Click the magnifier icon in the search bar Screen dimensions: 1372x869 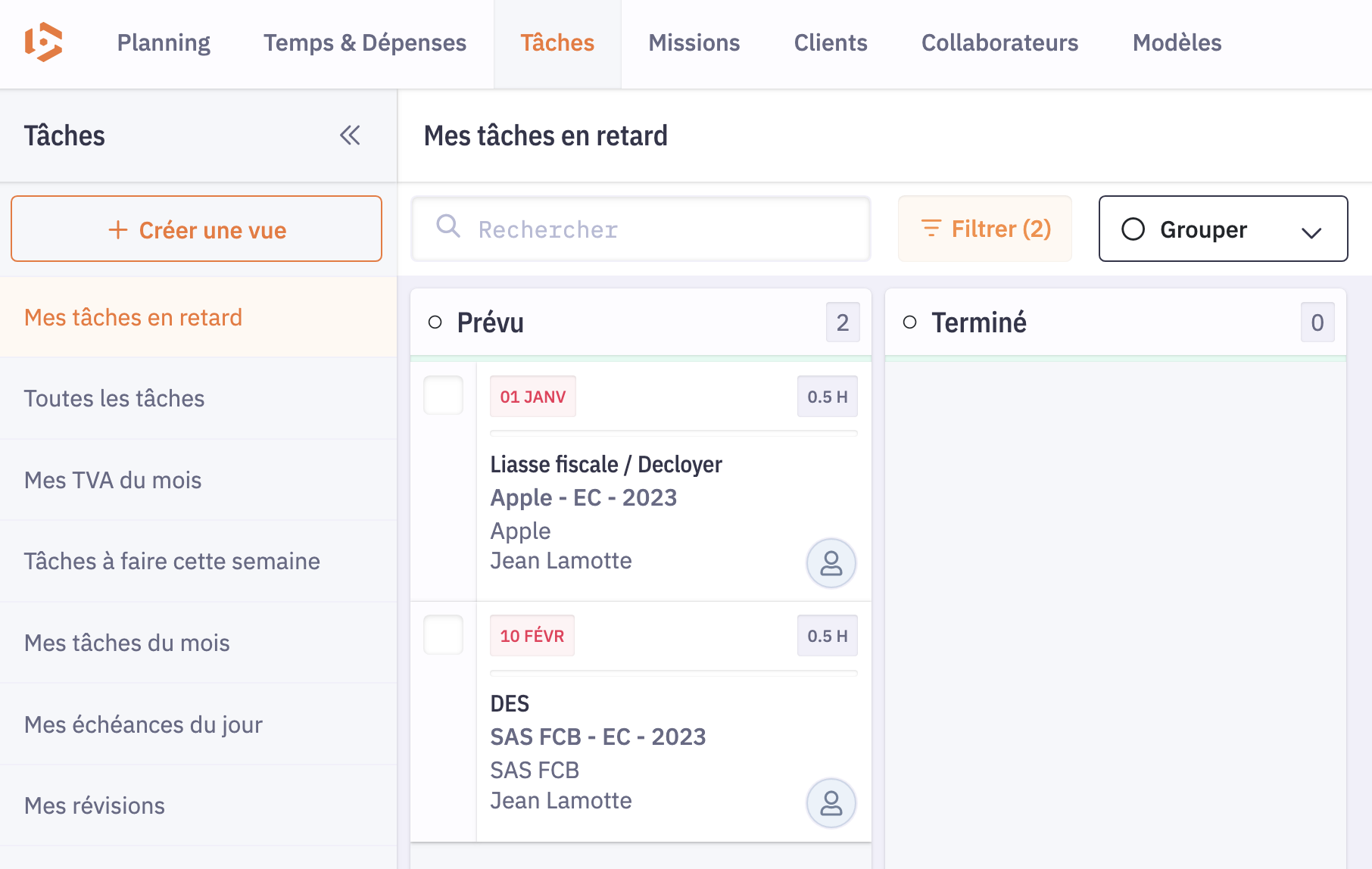coord(448,228)
